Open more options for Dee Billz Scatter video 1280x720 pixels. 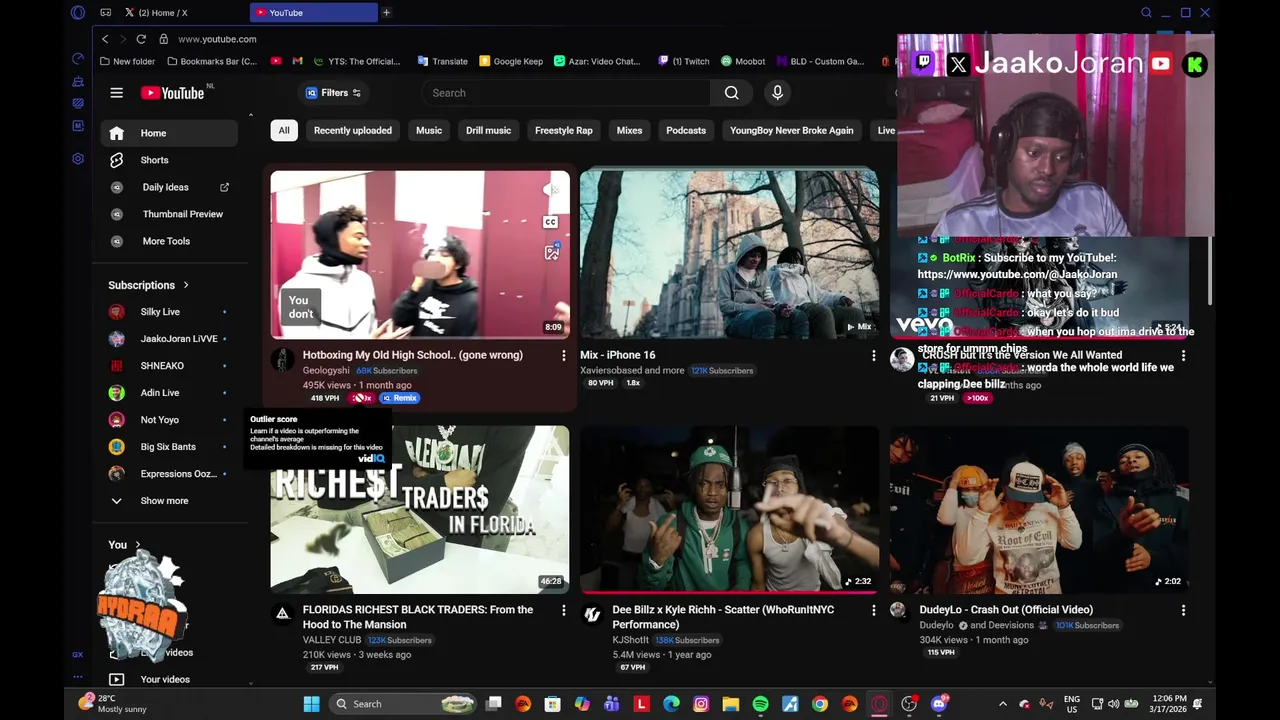click(873, 610)
